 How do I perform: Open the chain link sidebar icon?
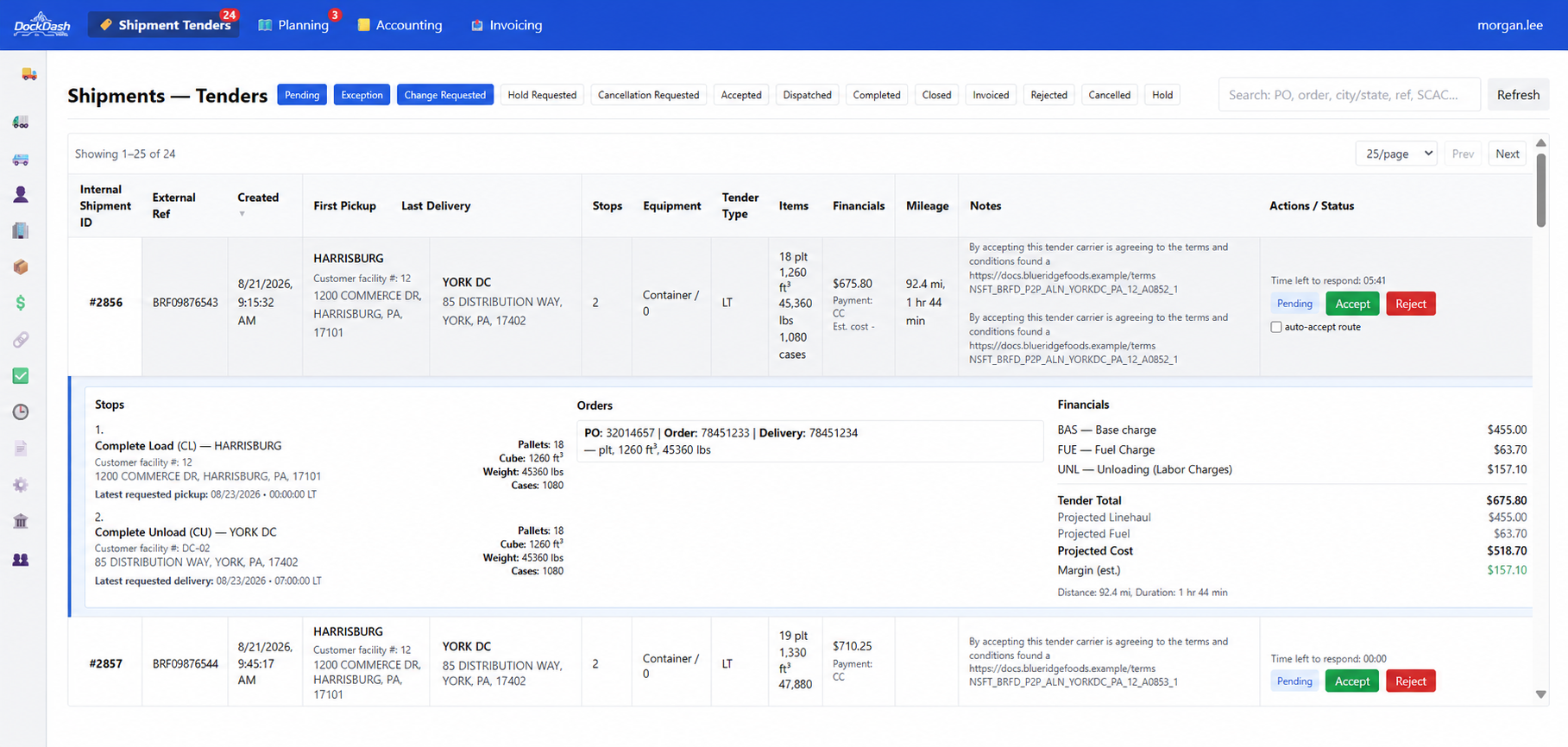point(21,340)
